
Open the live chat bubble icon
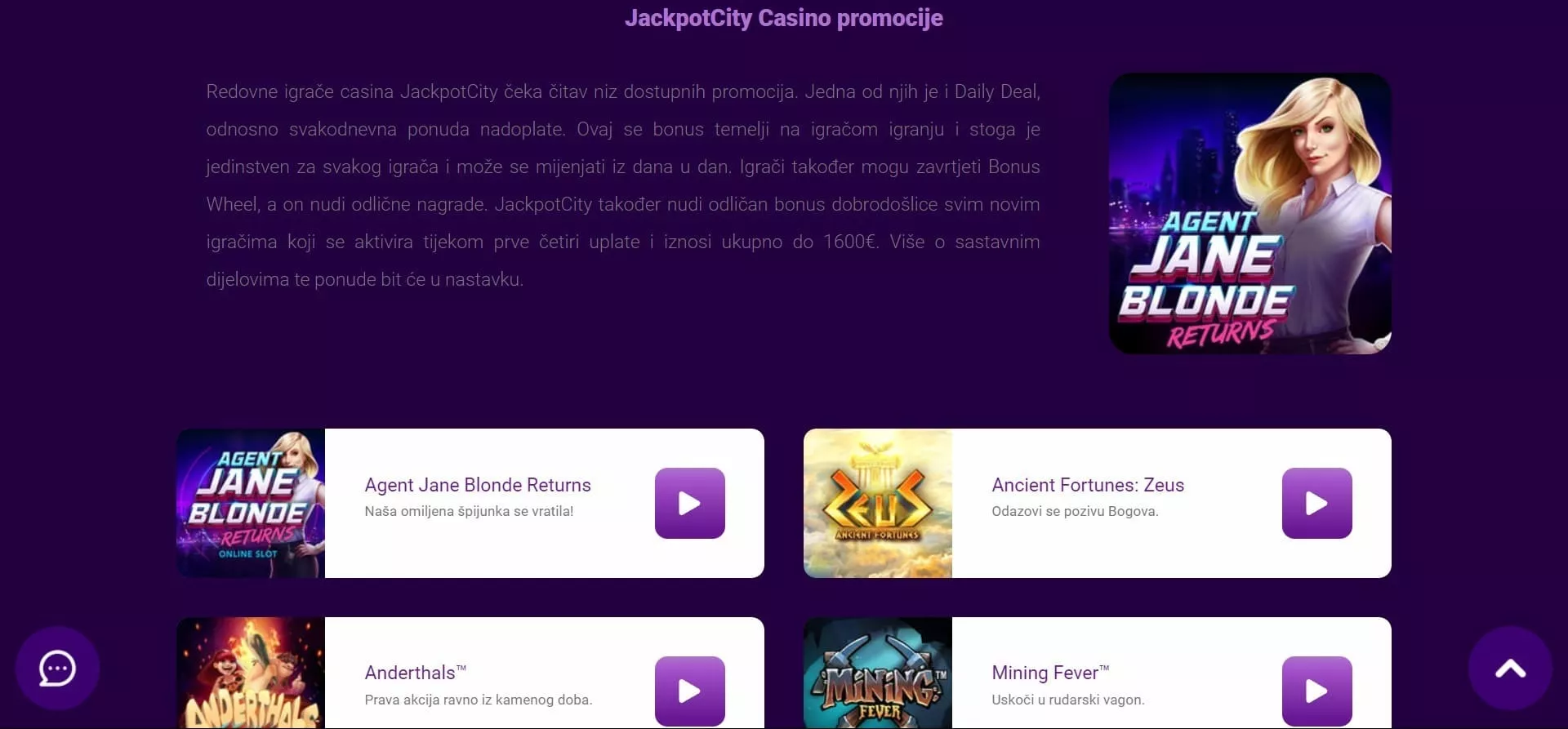[x=58, y=669]
